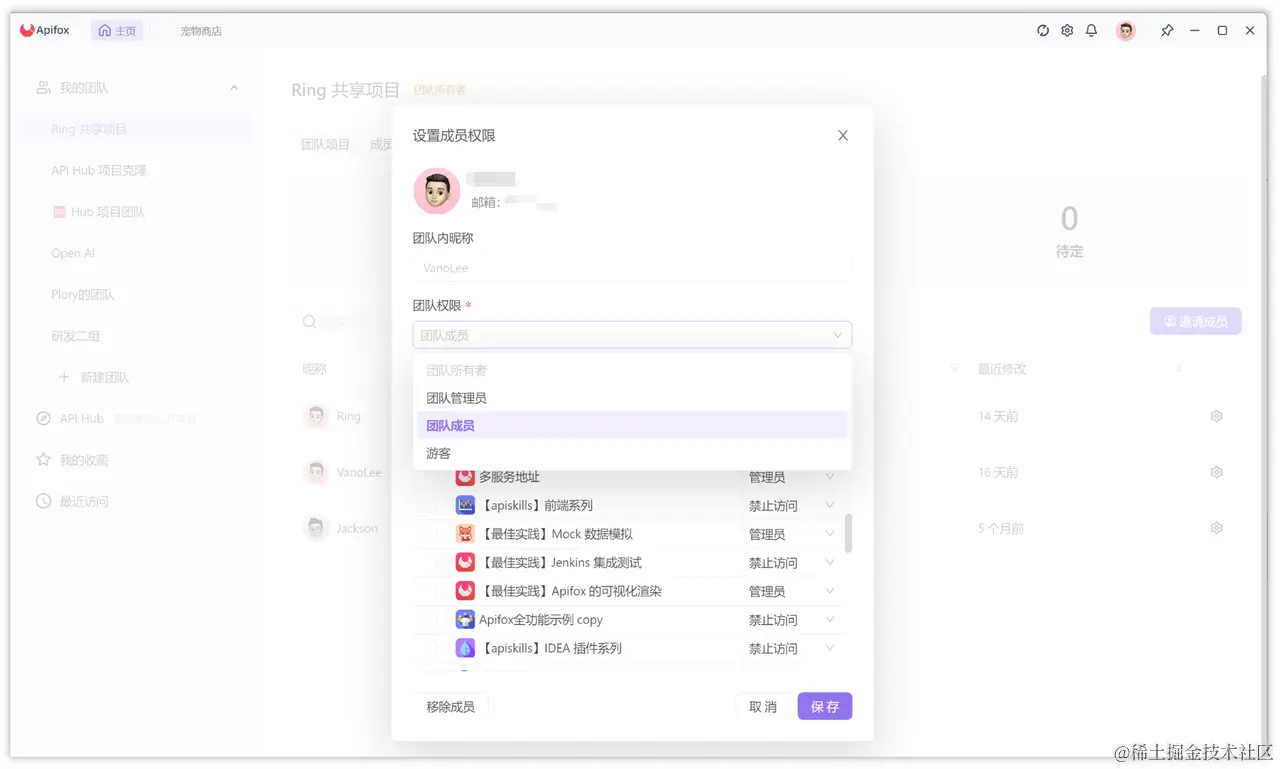Open your profile avatar in title bar
This screenshot has height=769, width=1280.
pyautogui.click(x=1125, y=30)
